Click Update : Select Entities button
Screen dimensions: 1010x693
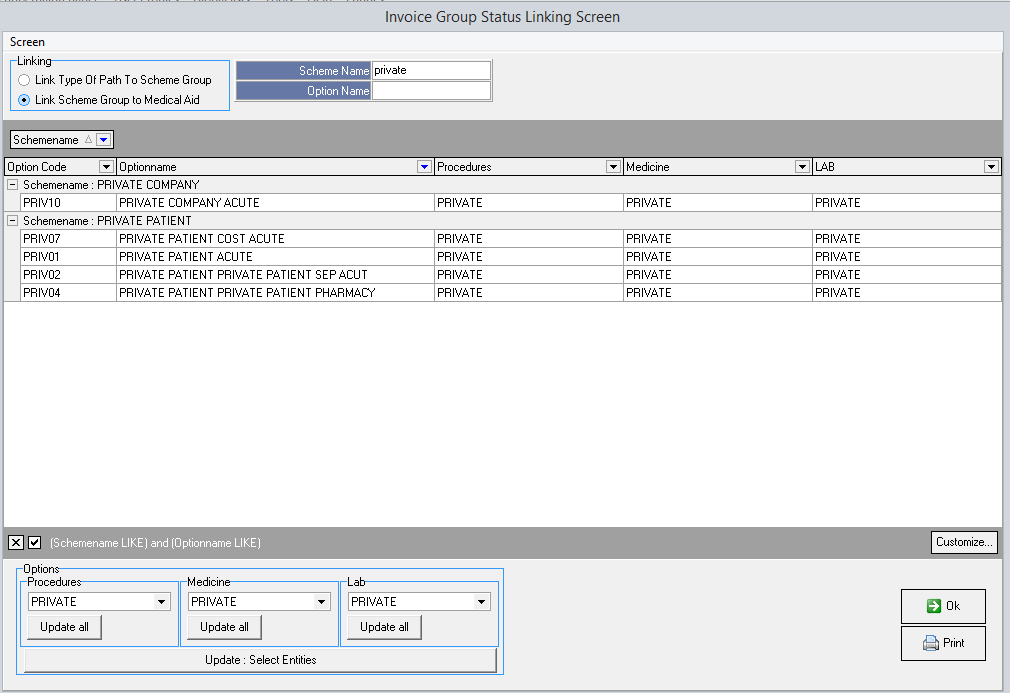coord(260,660)
